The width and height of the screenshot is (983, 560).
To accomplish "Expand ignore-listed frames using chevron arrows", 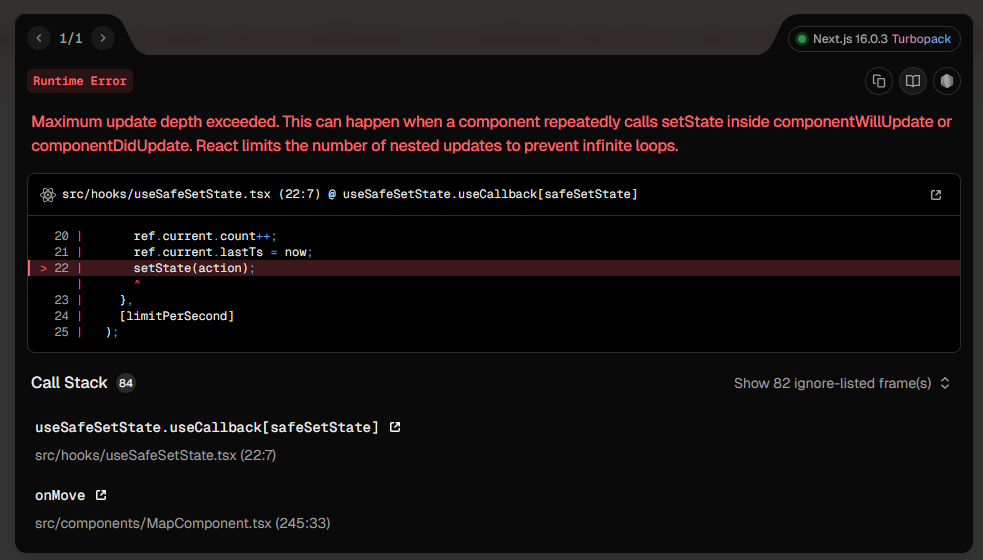I will (945, 383).
